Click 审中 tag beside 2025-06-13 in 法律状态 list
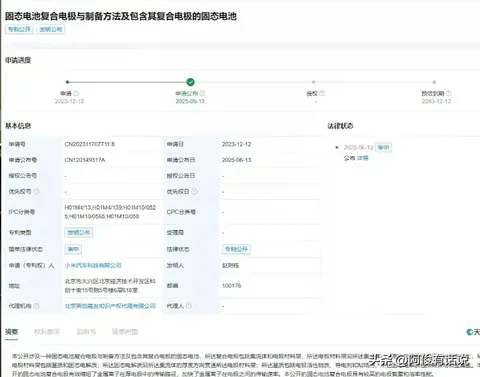The height and width of the screenshot is (377, 480). (x=383, y=147)
